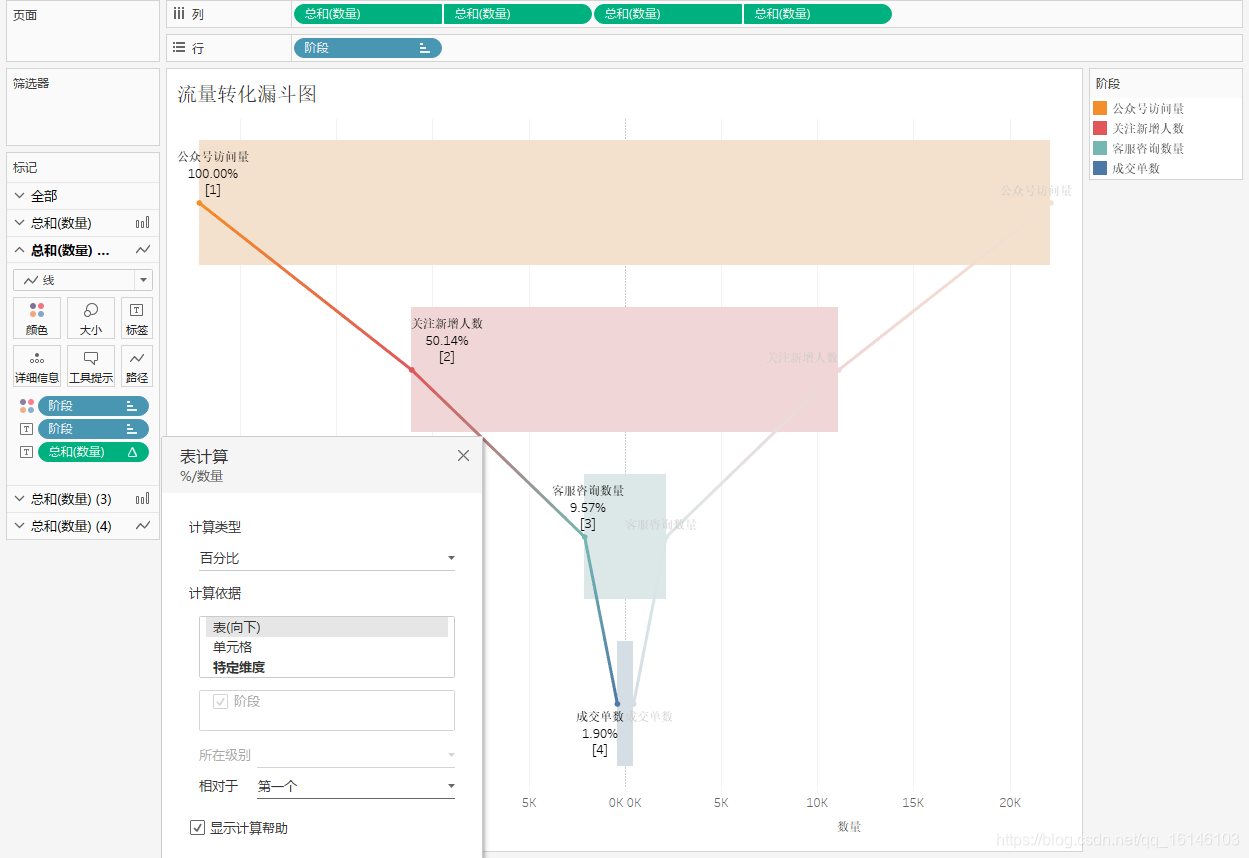The width and height of the screenshot is (1249, 858).
Task: Click the 阶段 legend title
Action: 1108,84
